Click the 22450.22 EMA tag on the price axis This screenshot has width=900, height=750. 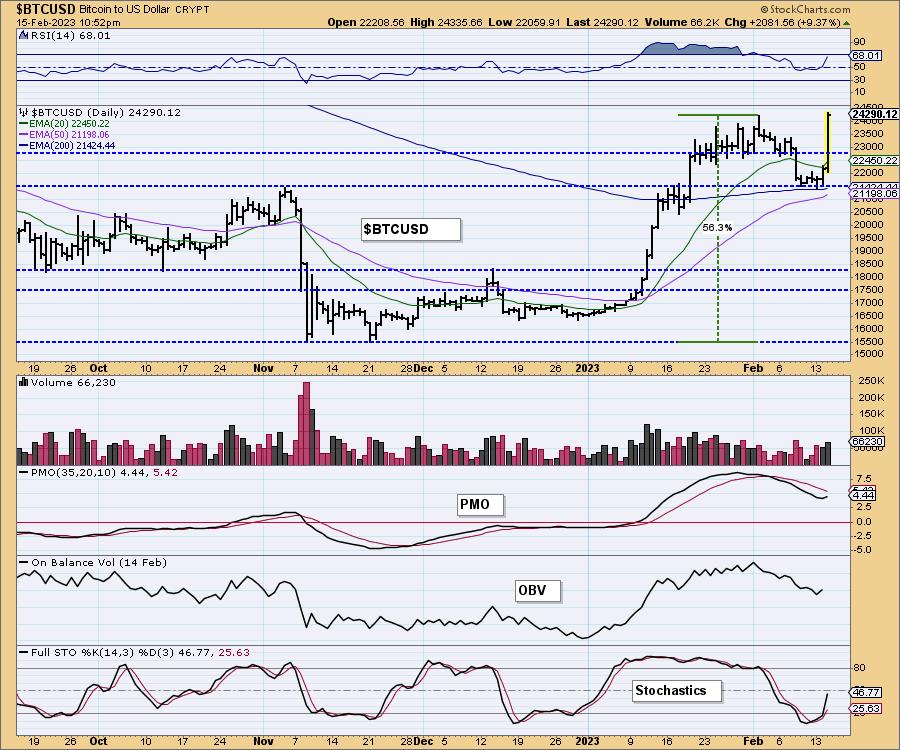(x=874, y=161)
